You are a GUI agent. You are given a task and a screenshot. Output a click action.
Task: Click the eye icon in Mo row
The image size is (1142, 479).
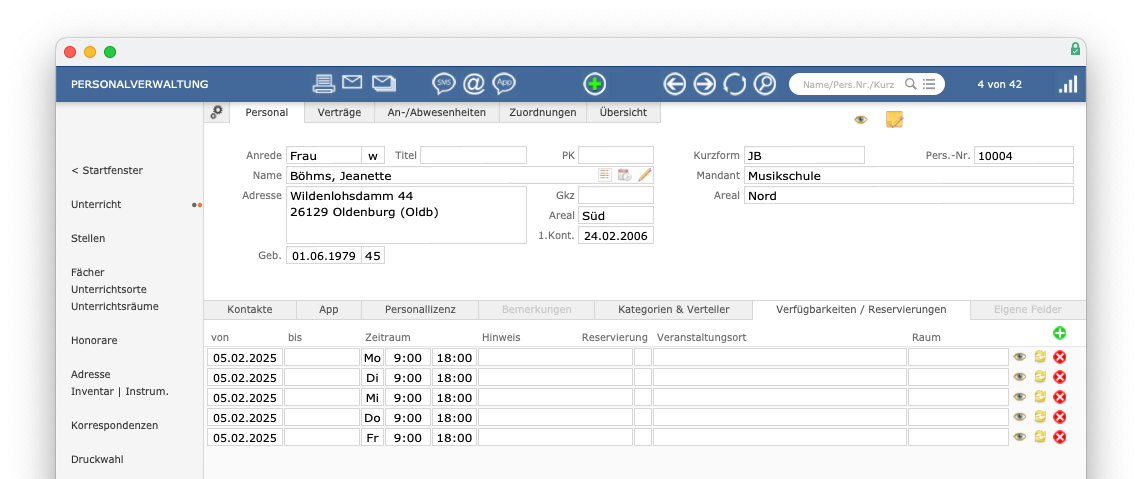click(x=1020, y=357)
